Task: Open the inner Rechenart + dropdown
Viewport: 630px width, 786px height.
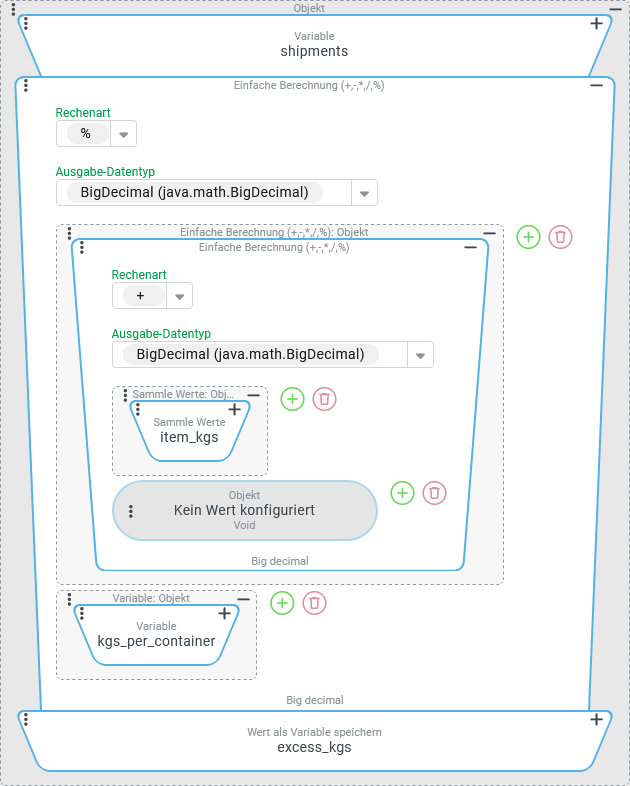Action: [179, 296]
